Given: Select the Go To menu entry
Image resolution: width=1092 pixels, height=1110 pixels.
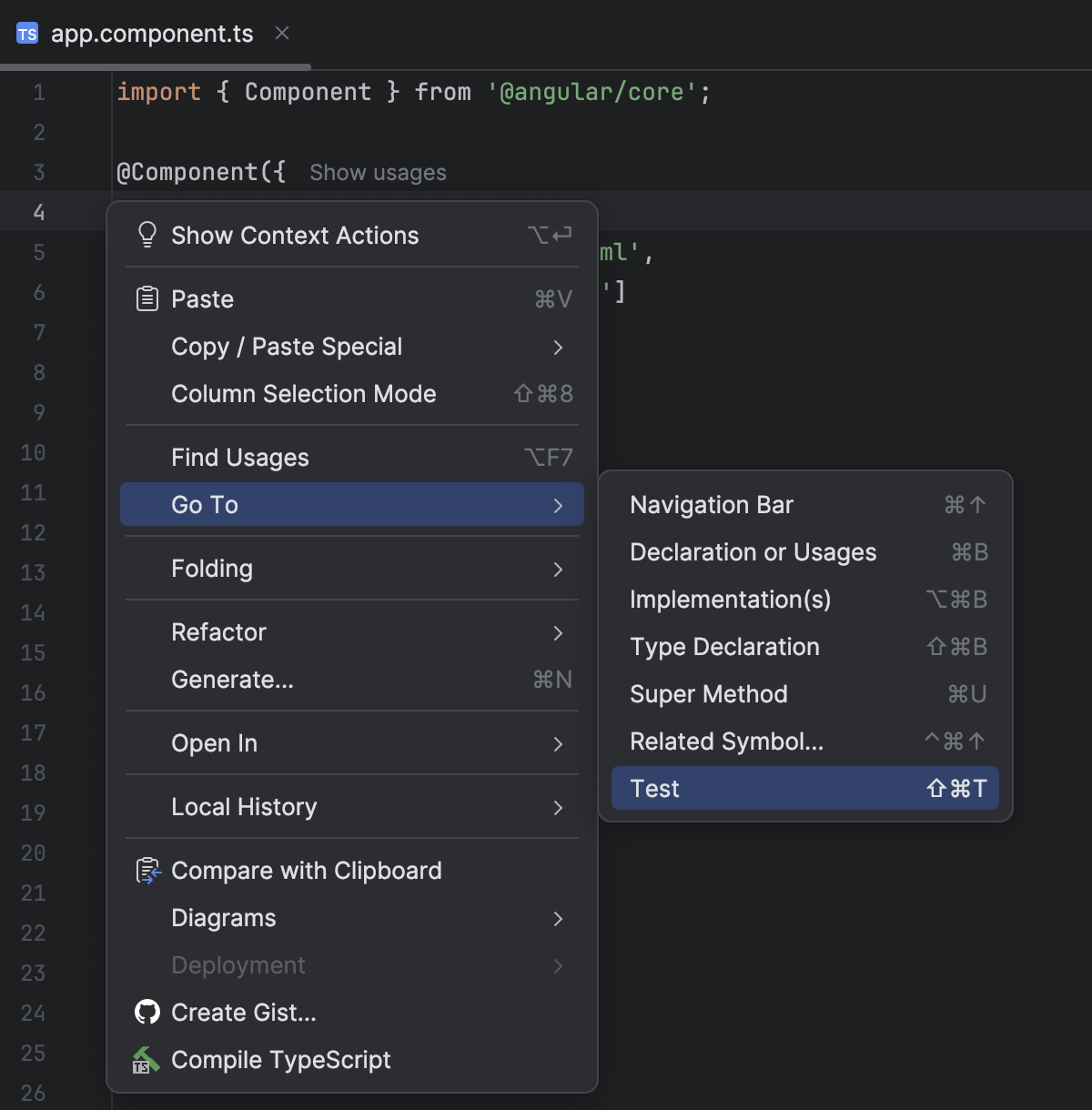Looking at the screenshot, I should [x=352, y=504].
